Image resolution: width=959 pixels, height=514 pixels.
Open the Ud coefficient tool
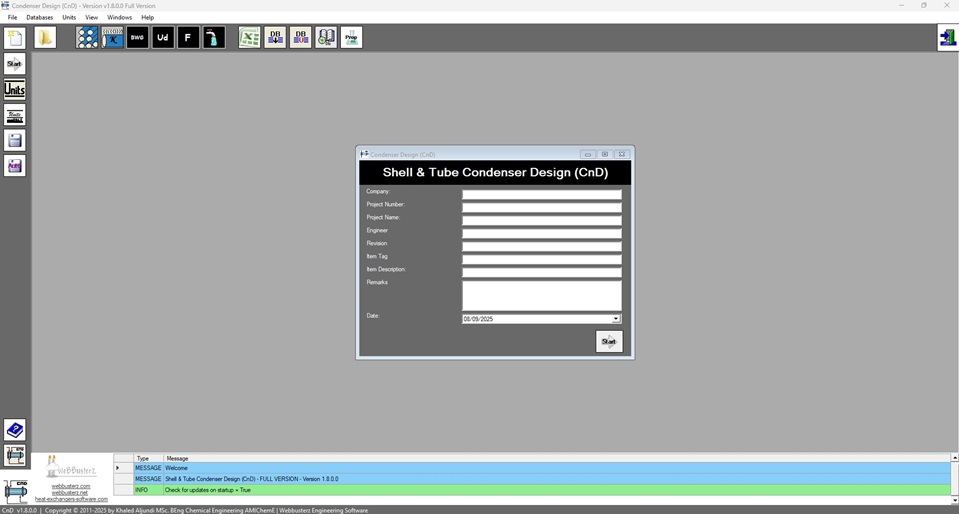tap(163, 38)
